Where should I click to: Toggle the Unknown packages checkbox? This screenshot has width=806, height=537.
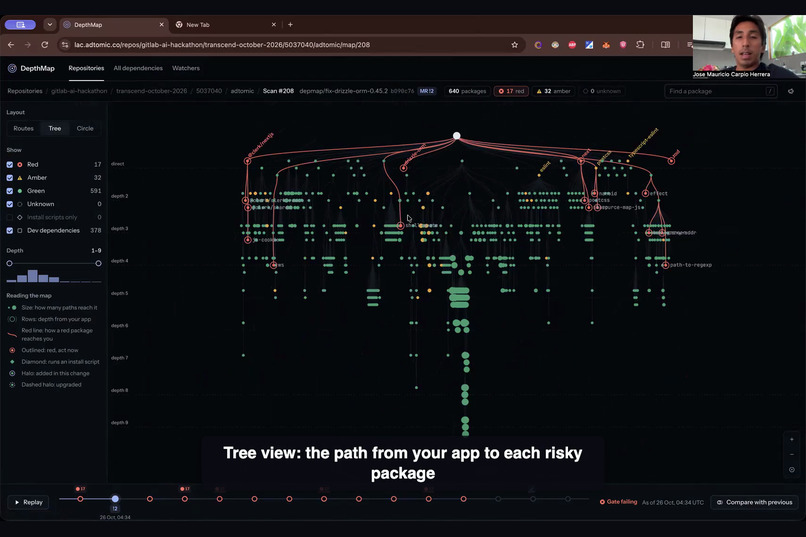(10, 204)
